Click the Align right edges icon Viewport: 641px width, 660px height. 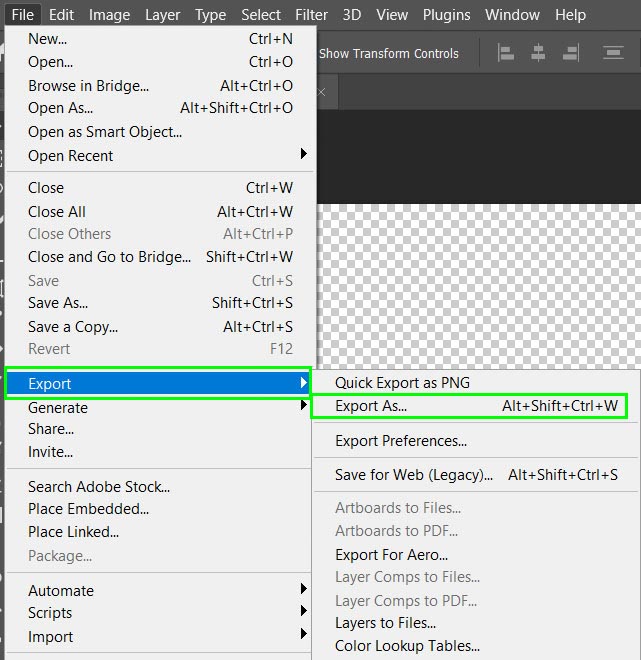click(x=570, y=53)
